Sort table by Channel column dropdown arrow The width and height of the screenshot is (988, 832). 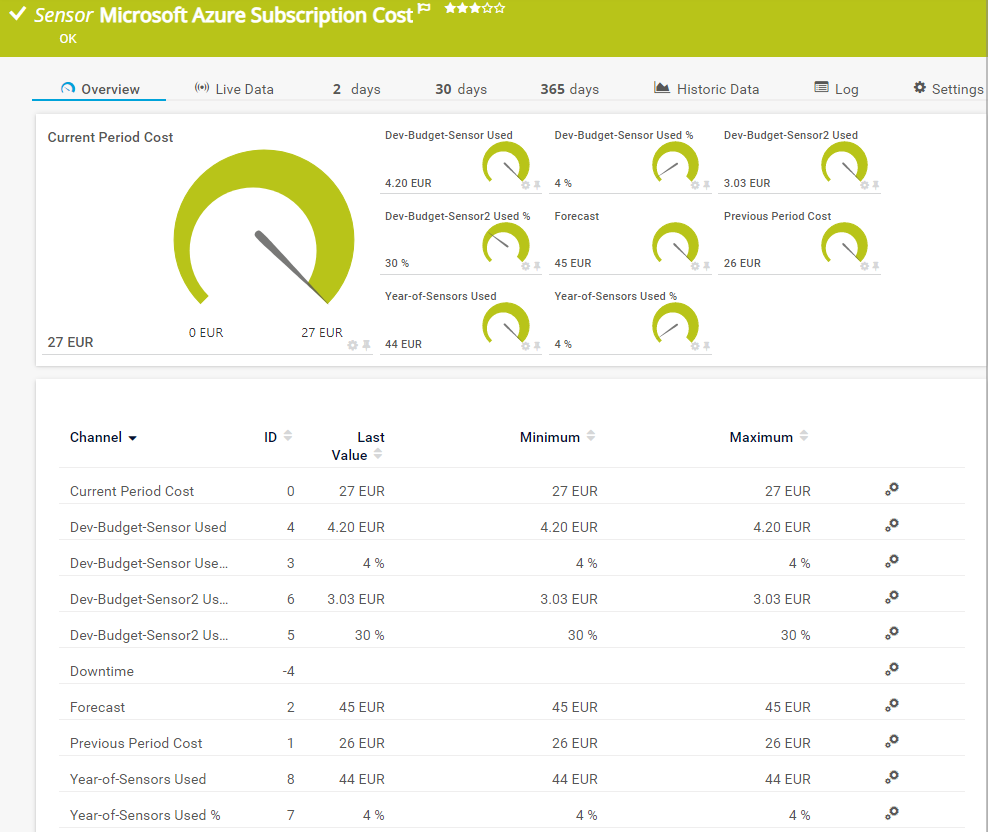(132, 438)
